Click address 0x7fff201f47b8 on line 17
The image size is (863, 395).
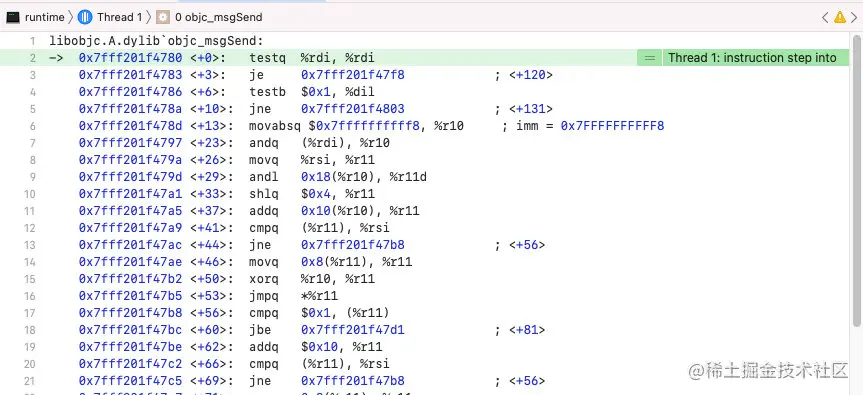click(130, 313)
